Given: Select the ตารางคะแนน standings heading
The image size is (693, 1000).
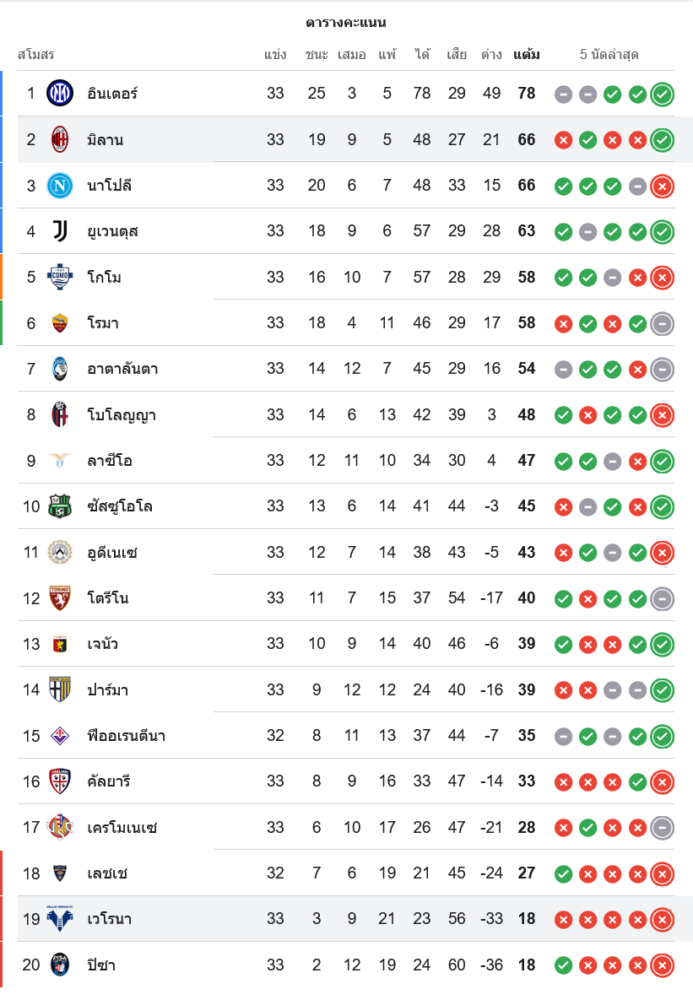Looking at the screenshot, I should pyautogui.click(x=346, y=22).
